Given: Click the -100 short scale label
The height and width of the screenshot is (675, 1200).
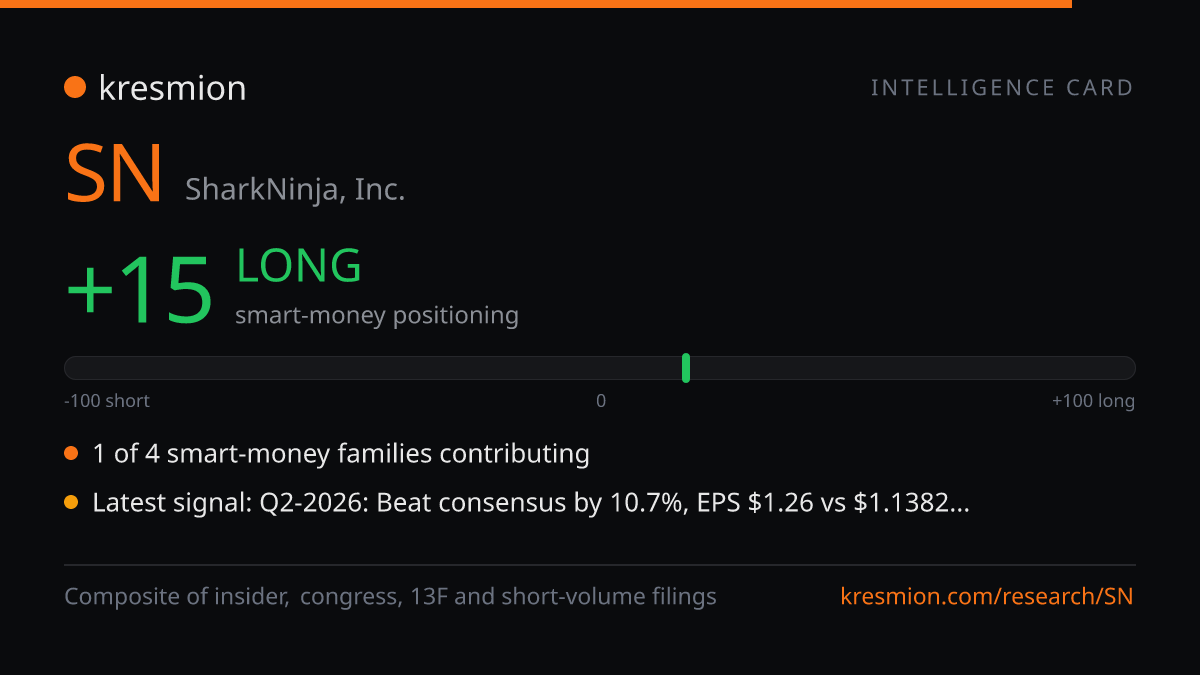Looking at the screenshot, I should click(107, 401).
